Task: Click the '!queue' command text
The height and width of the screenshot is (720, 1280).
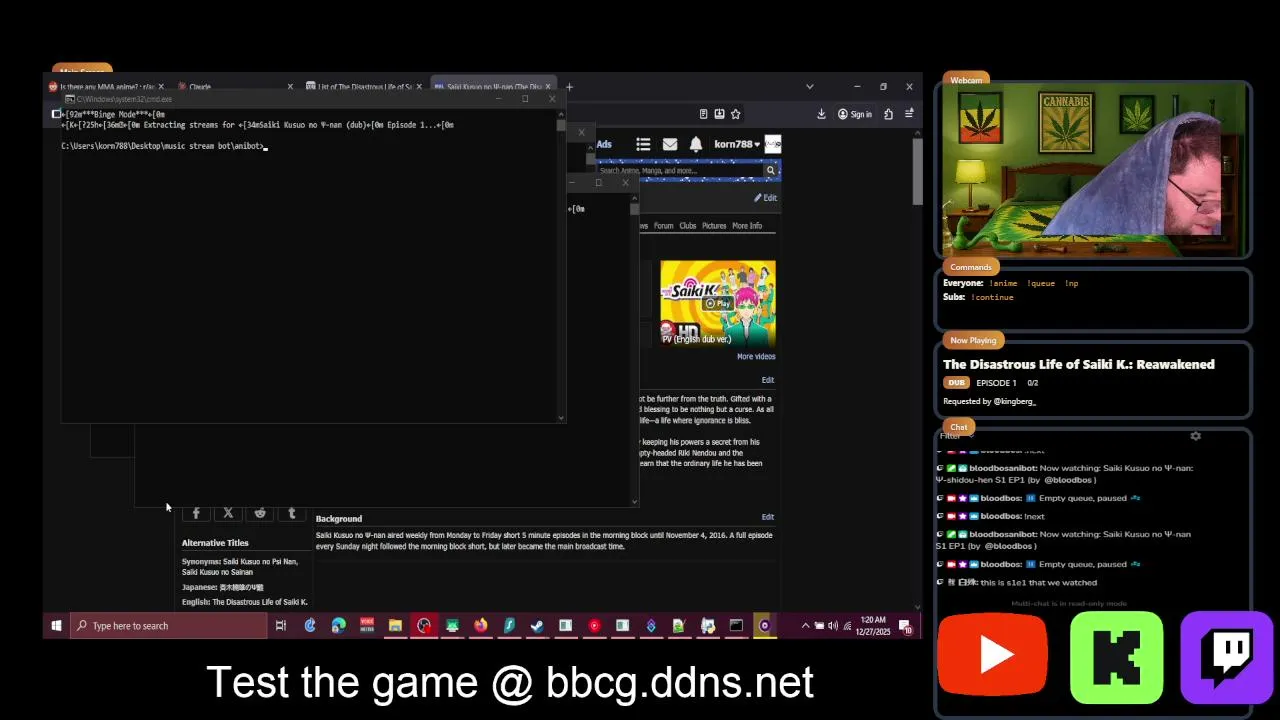Action: [x=1041, y=283]
